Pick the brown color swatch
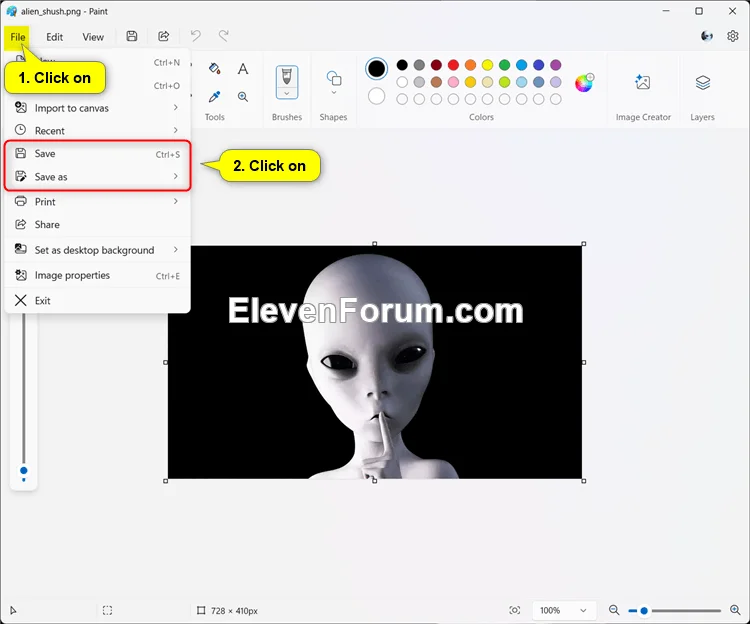The height and width of the screenshot is (624, 750). point(436,82)
